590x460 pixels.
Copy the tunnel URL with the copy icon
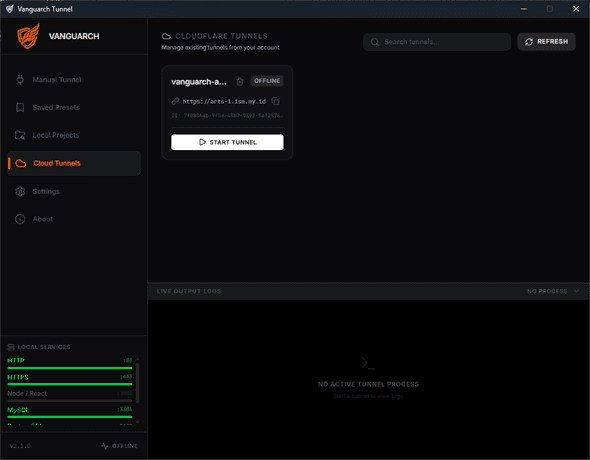[275, 101]
